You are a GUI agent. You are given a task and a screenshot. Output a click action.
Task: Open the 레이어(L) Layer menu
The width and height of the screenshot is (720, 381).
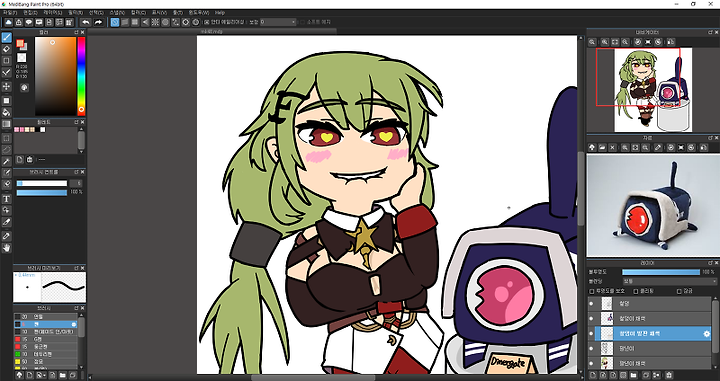[x=52, y=12]
